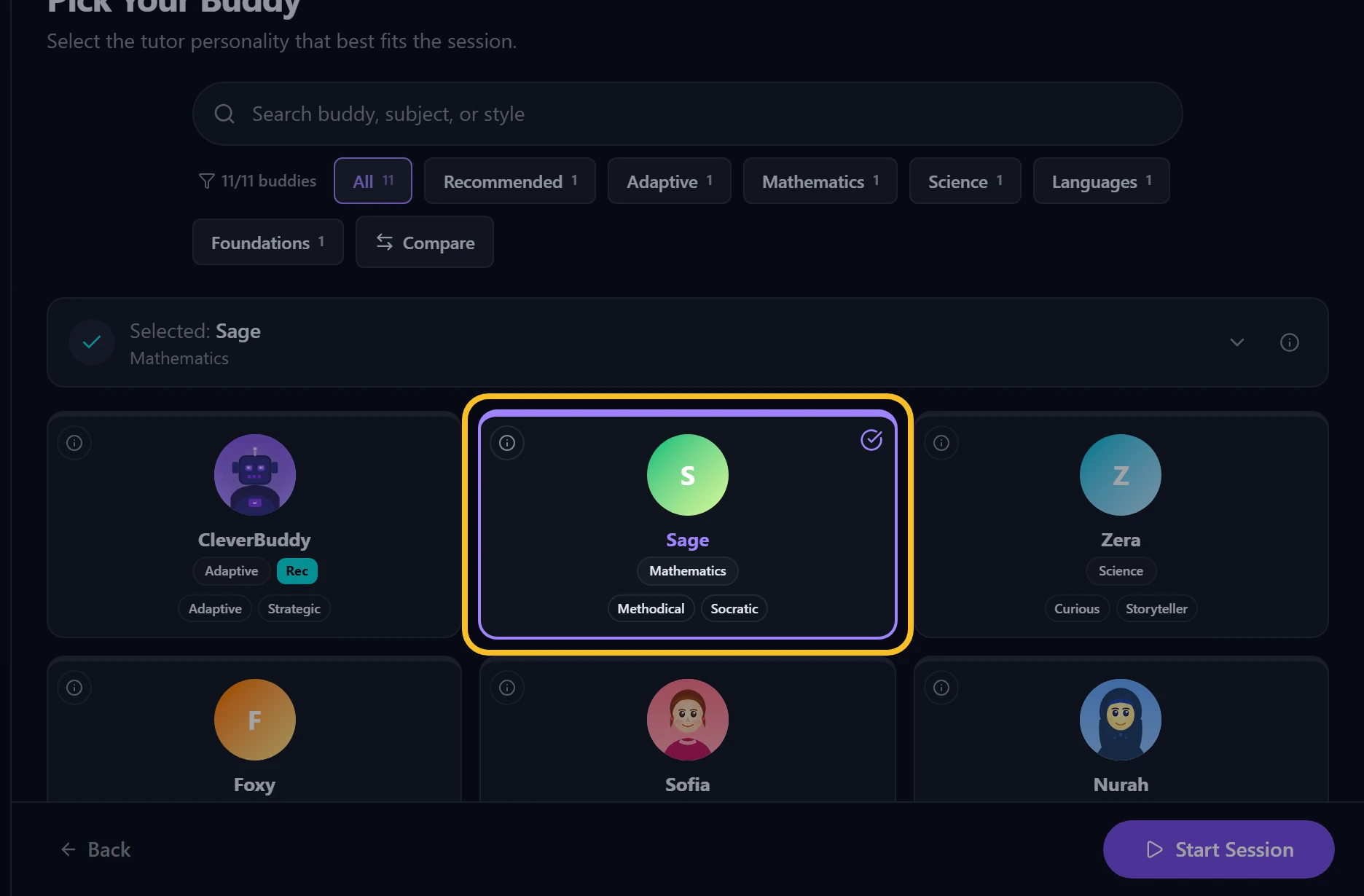This screenshot has width=1364, height=896.
Task: Open the Compare buddies view
Action: (x=425, y=242)
